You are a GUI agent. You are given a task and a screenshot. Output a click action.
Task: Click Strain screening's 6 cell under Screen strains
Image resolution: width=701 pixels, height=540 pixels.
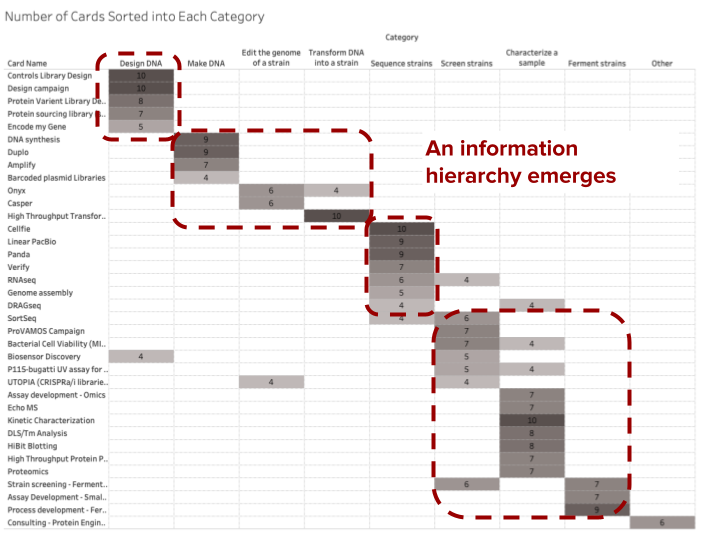click(467, 484)
